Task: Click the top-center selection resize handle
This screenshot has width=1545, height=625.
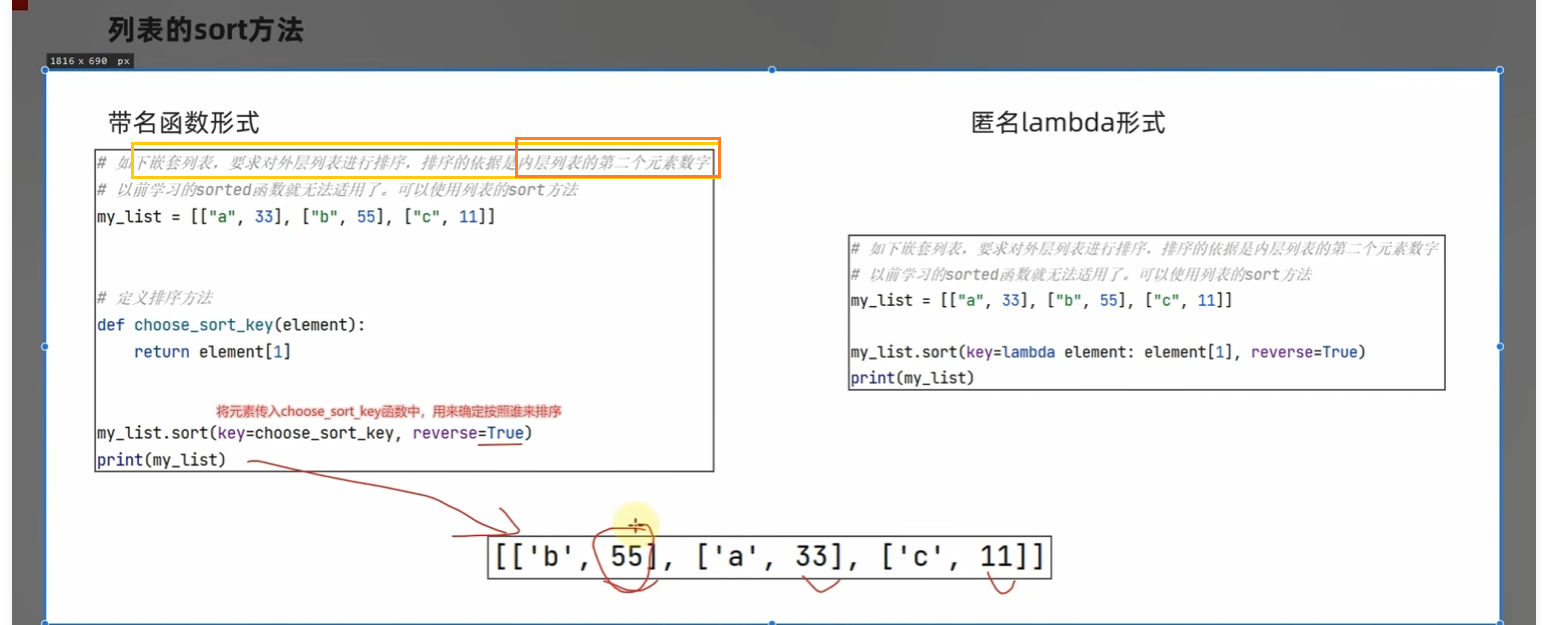Action: point(772,70)
